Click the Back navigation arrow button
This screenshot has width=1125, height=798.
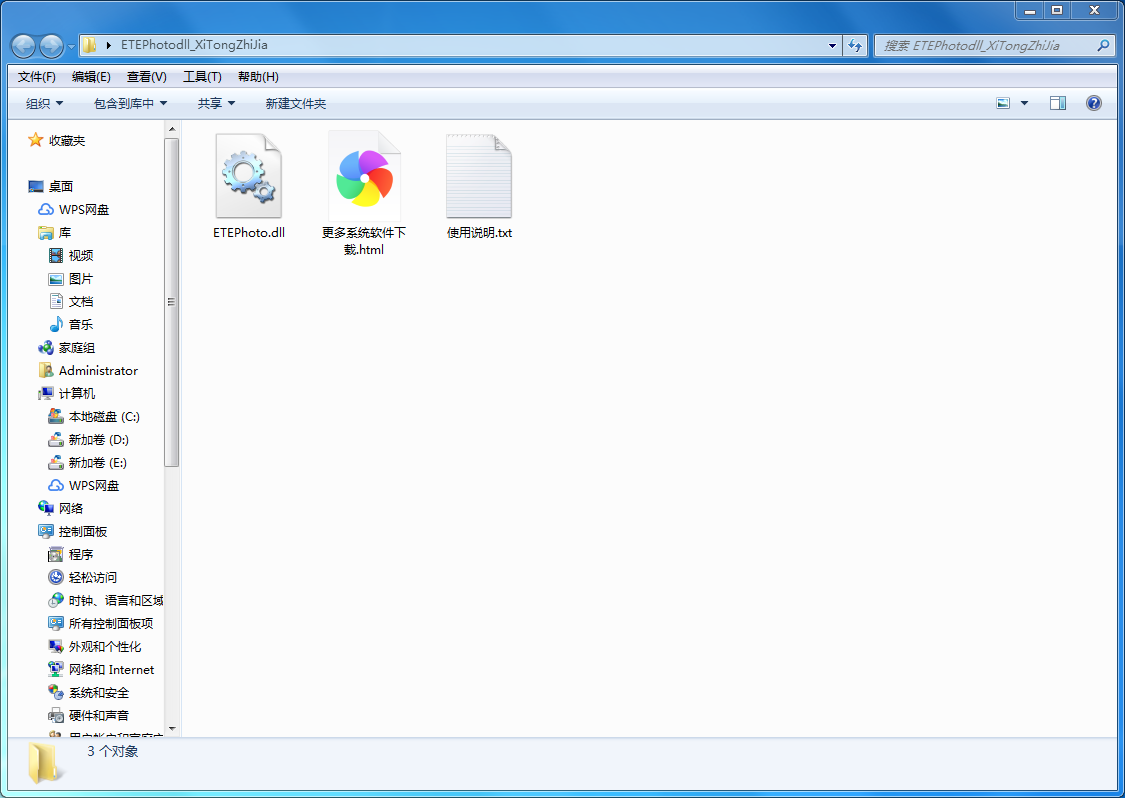(23, 46)
